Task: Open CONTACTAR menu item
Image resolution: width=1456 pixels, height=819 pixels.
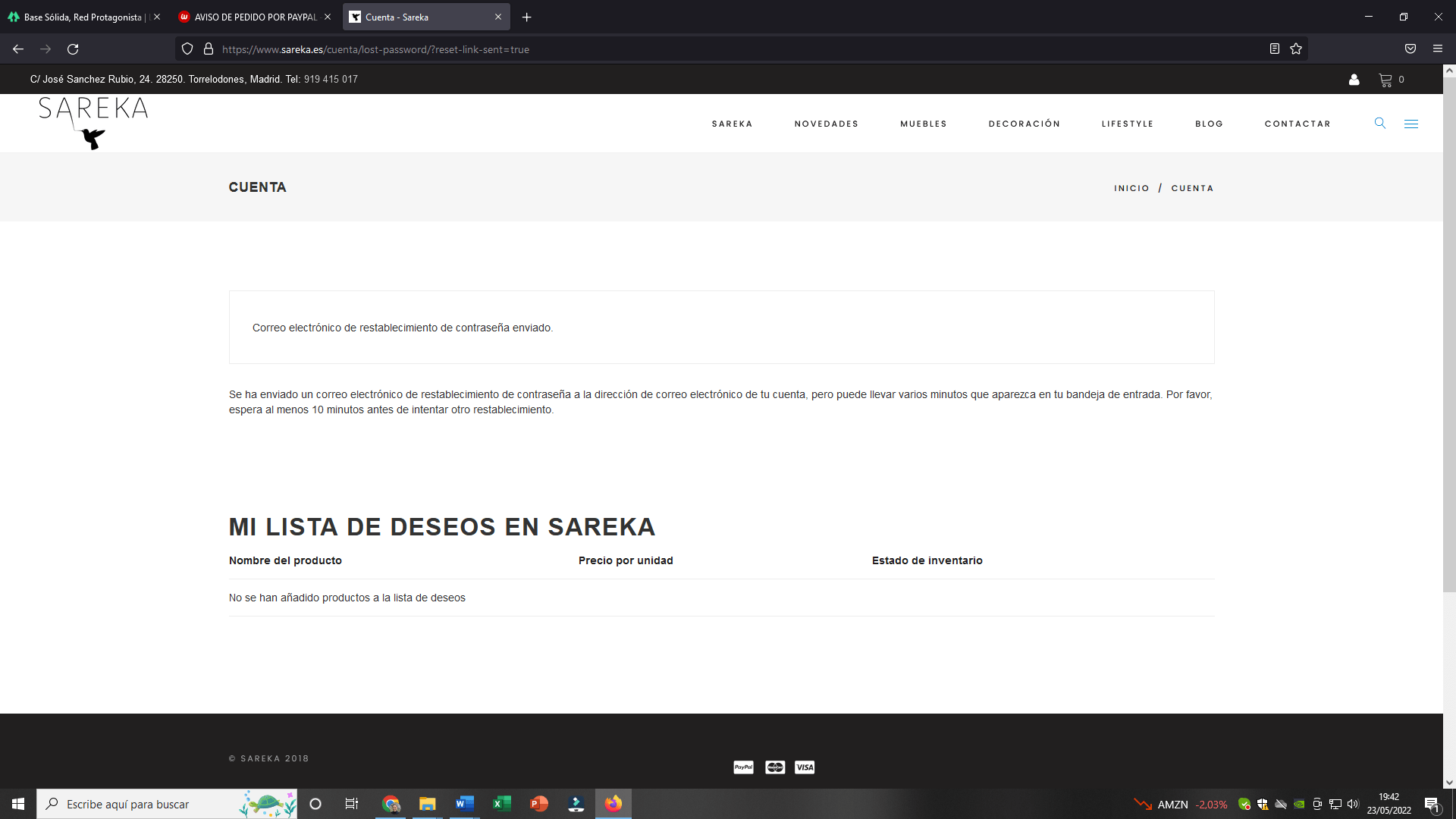Action: coord(1298,124)
